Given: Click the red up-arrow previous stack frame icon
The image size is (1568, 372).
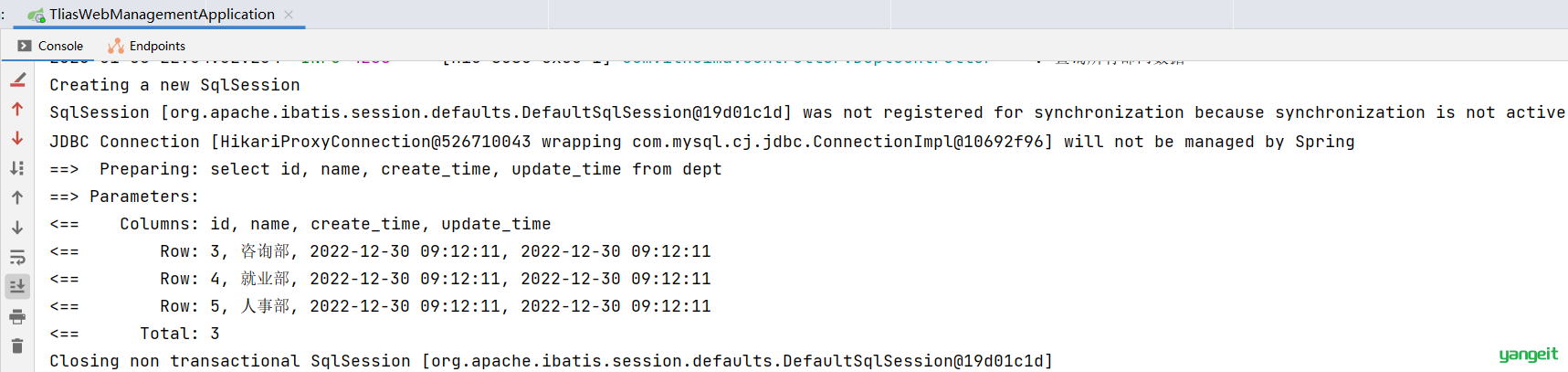Looking at the screenshot, I should (x=17, y=110).
